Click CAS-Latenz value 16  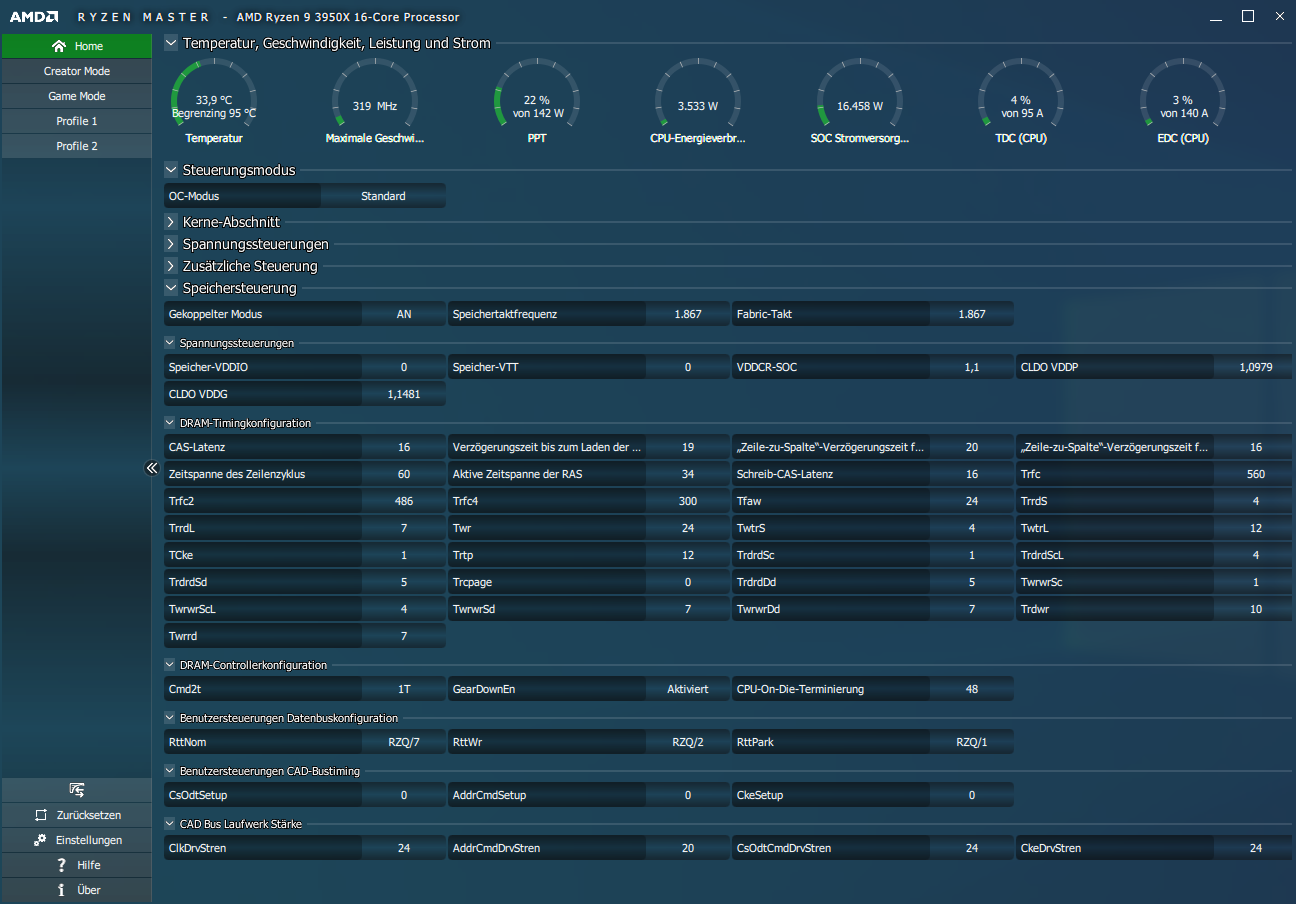pyautogui.click(x=404, y=447)
